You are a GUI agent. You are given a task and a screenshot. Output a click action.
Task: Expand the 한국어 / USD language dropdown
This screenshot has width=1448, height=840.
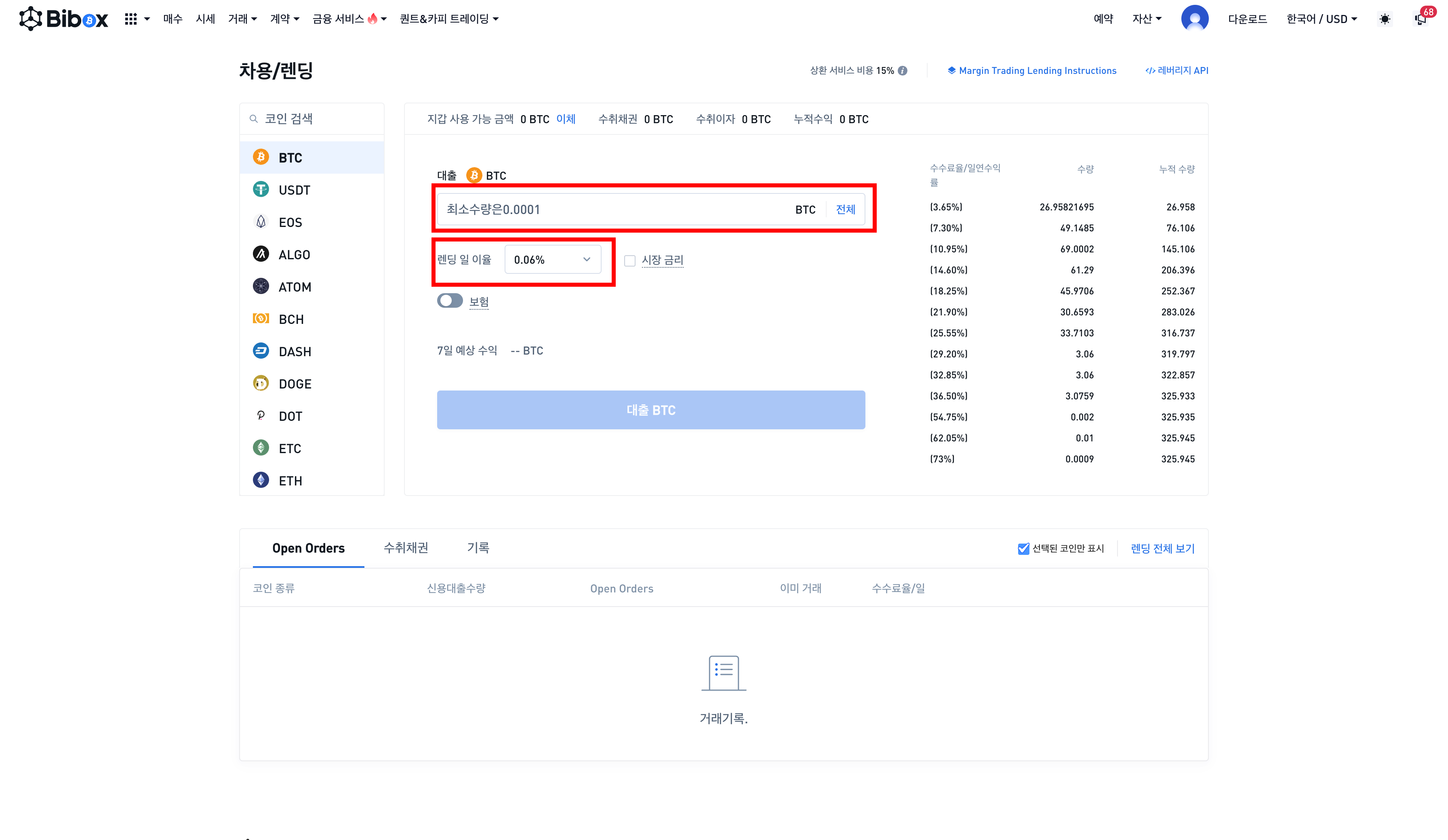pos(1321,19)
